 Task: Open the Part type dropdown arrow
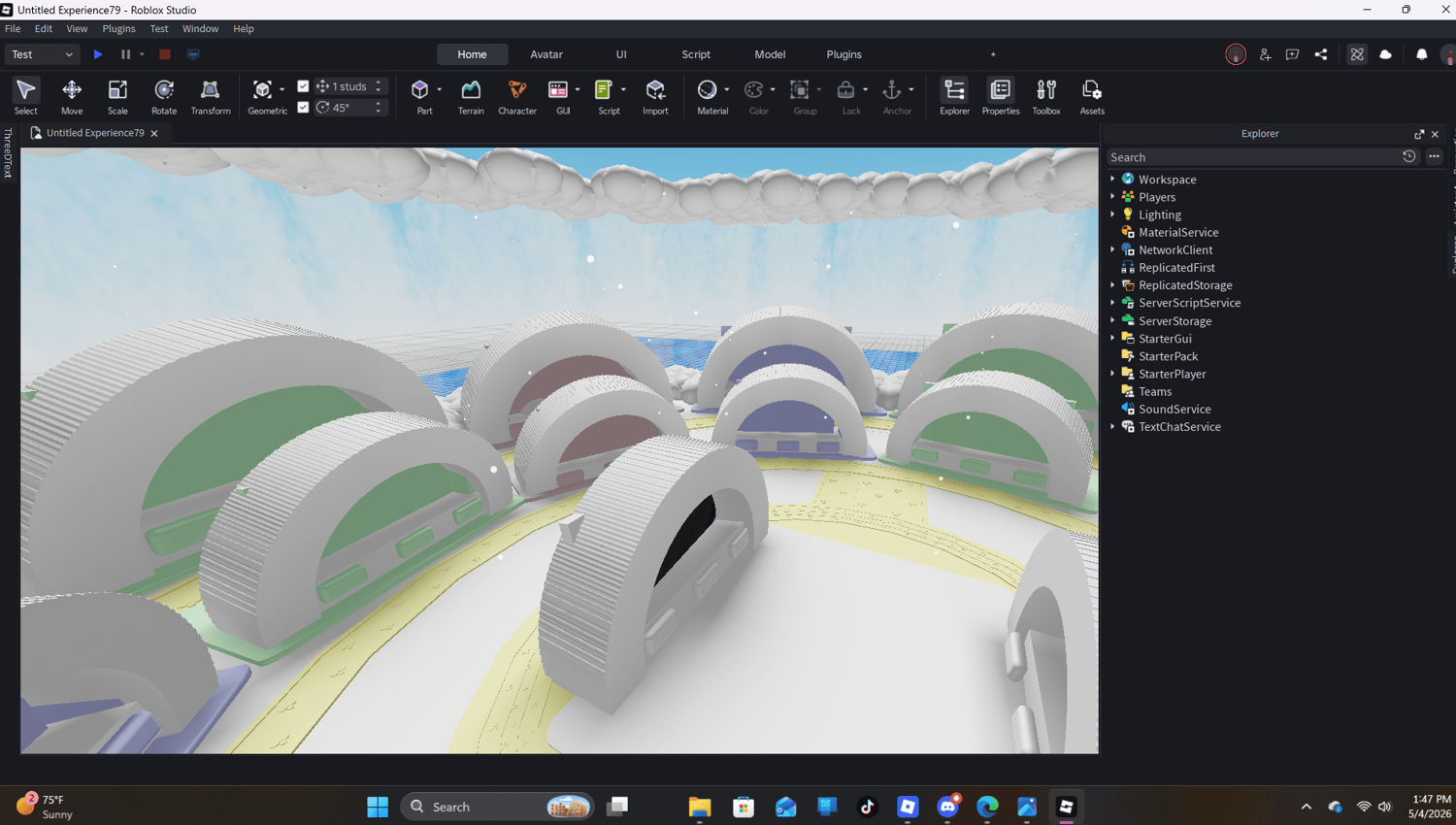point(440,89)
